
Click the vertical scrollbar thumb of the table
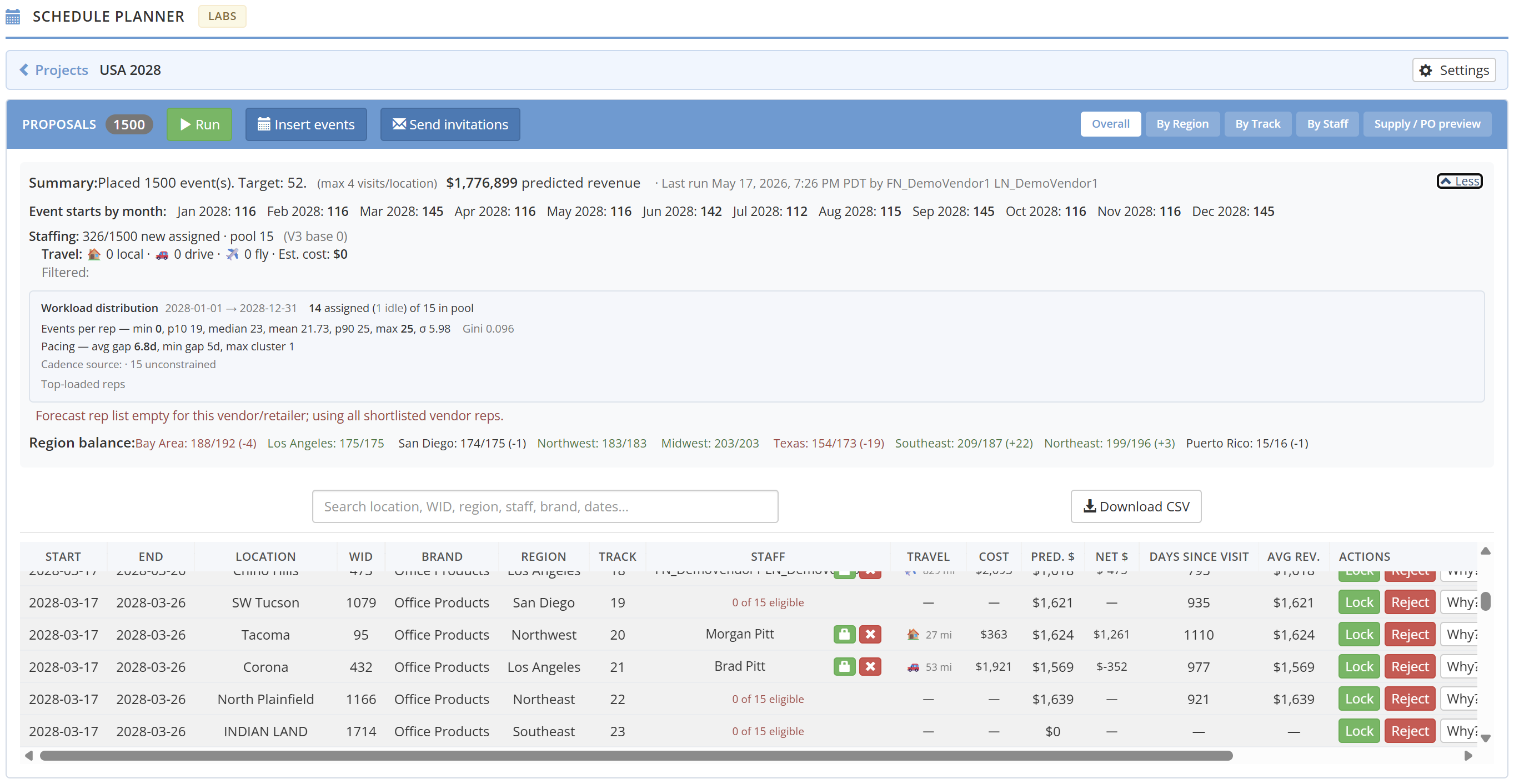tap(1485, 601)
